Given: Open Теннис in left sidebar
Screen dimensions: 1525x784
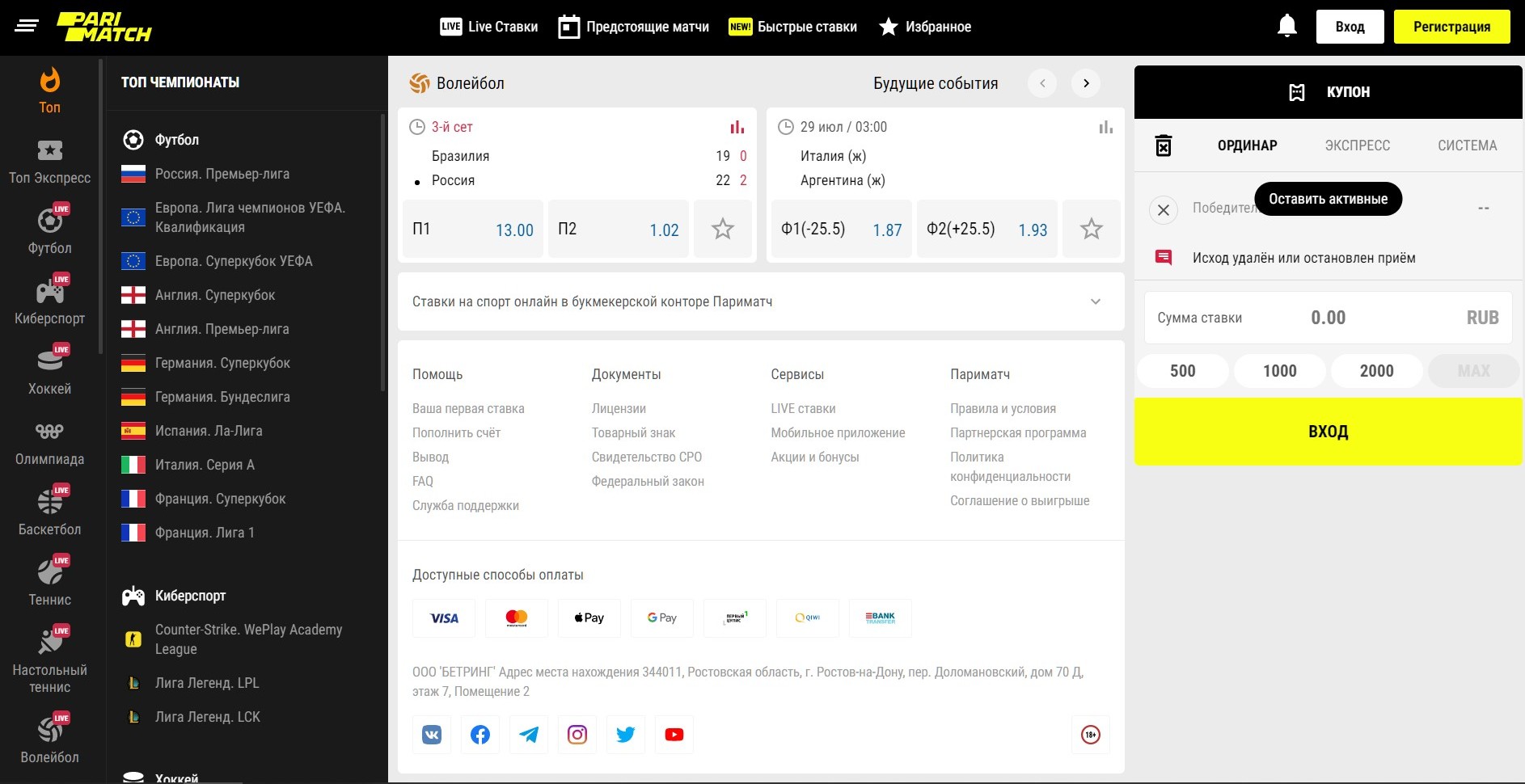Looking at the screenshot, I should (x=50, y=582).
